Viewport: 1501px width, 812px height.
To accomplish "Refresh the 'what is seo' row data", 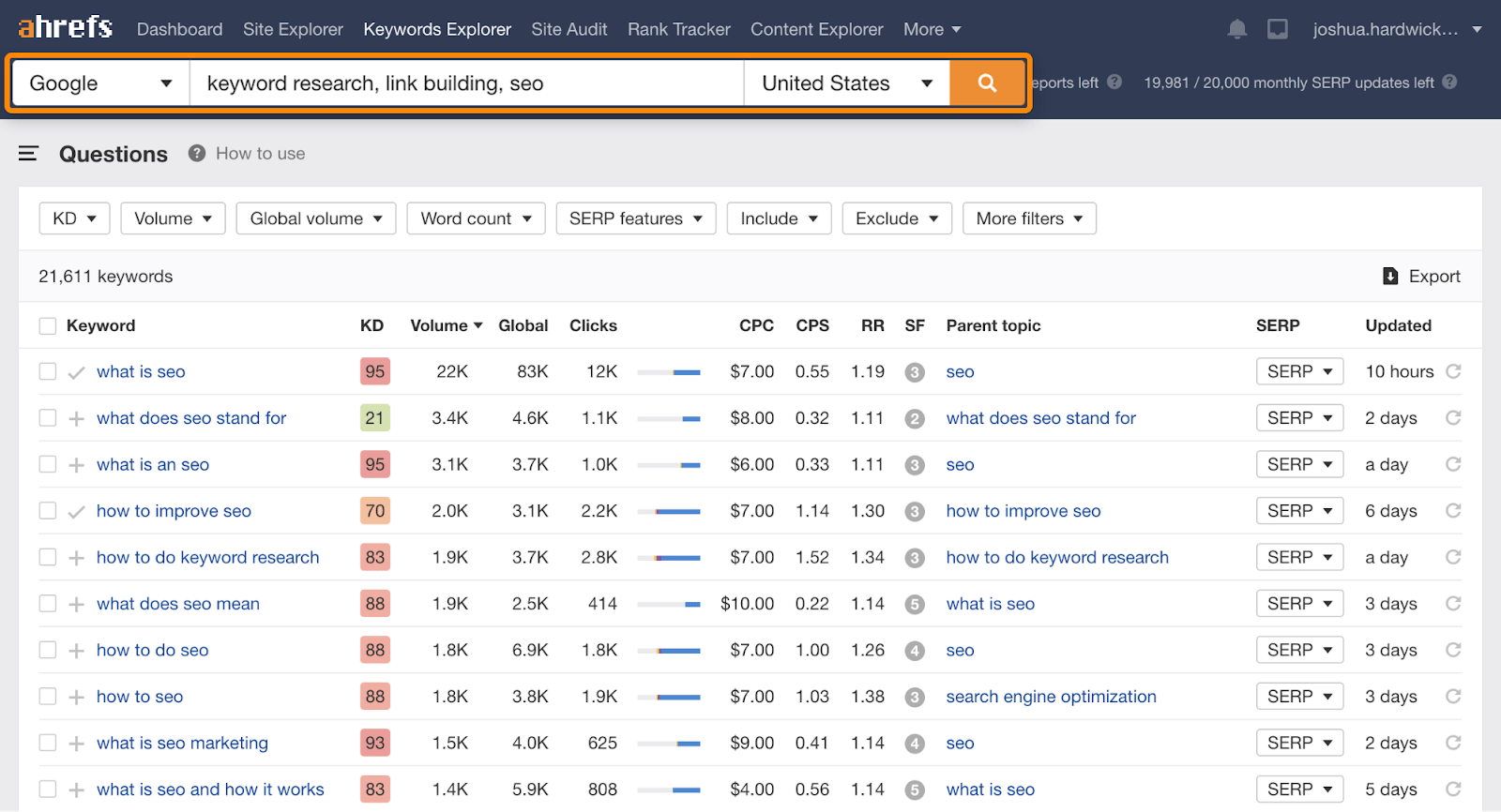I will tap(1453, 371).
